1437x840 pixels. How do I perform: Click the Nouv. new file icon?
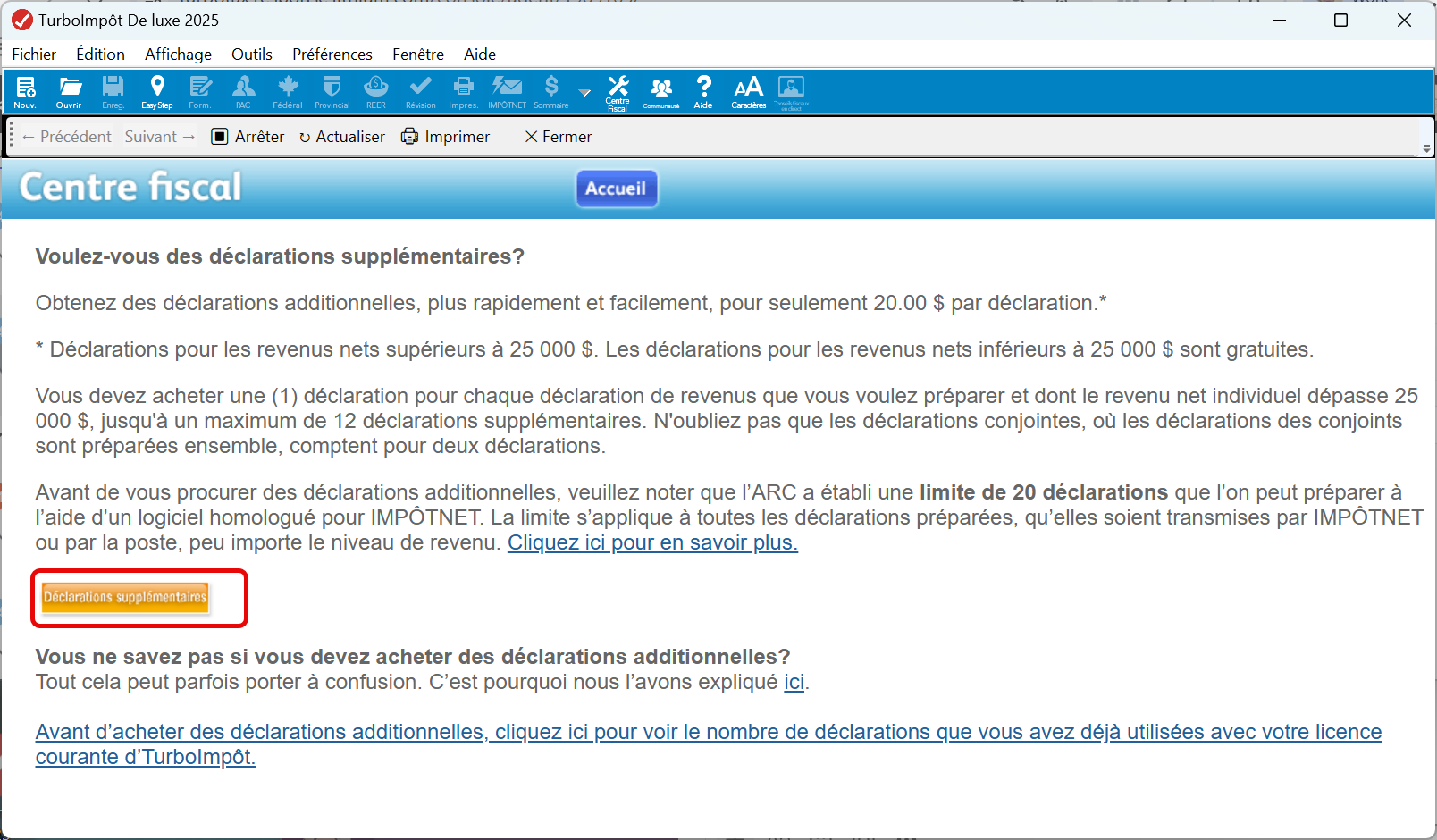coord(25,91)
